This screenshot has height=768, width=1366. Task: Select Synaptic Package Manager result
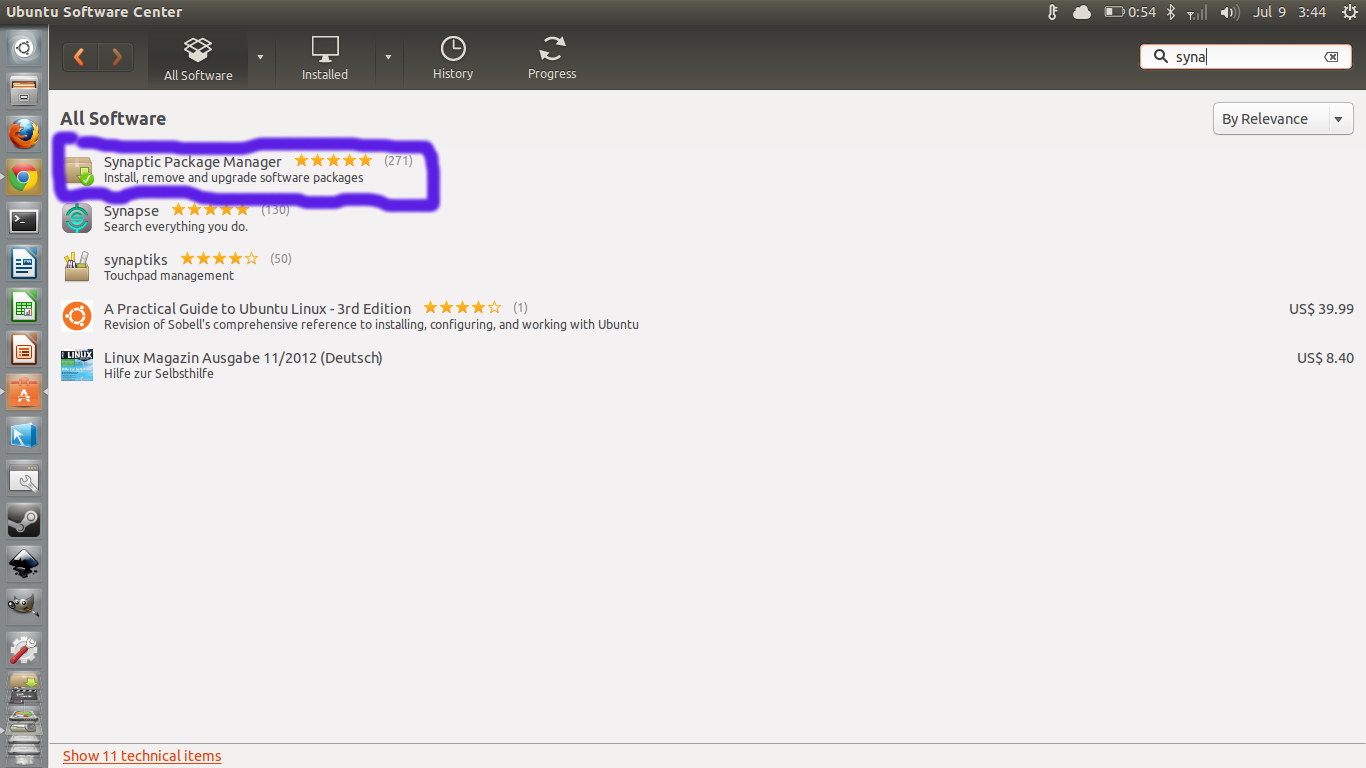[705, 169]
